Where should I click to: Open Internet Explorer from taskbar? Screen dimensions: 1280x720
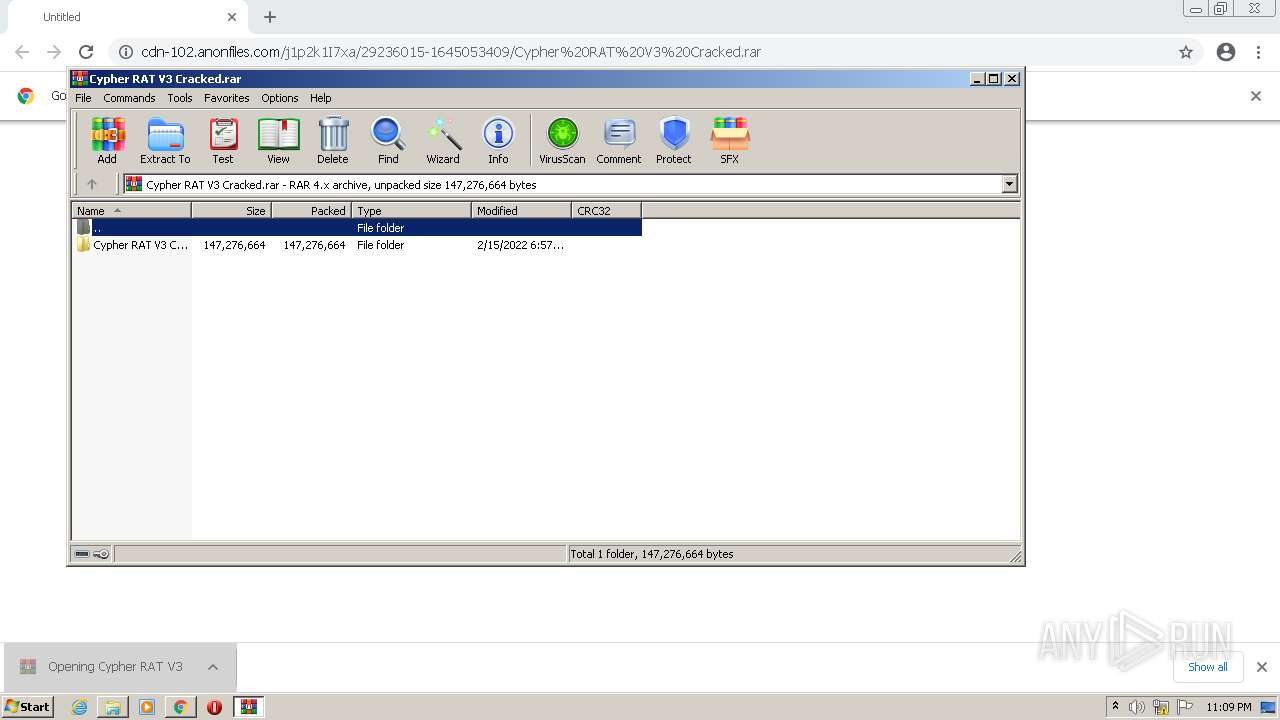click(x=80, y=707)
